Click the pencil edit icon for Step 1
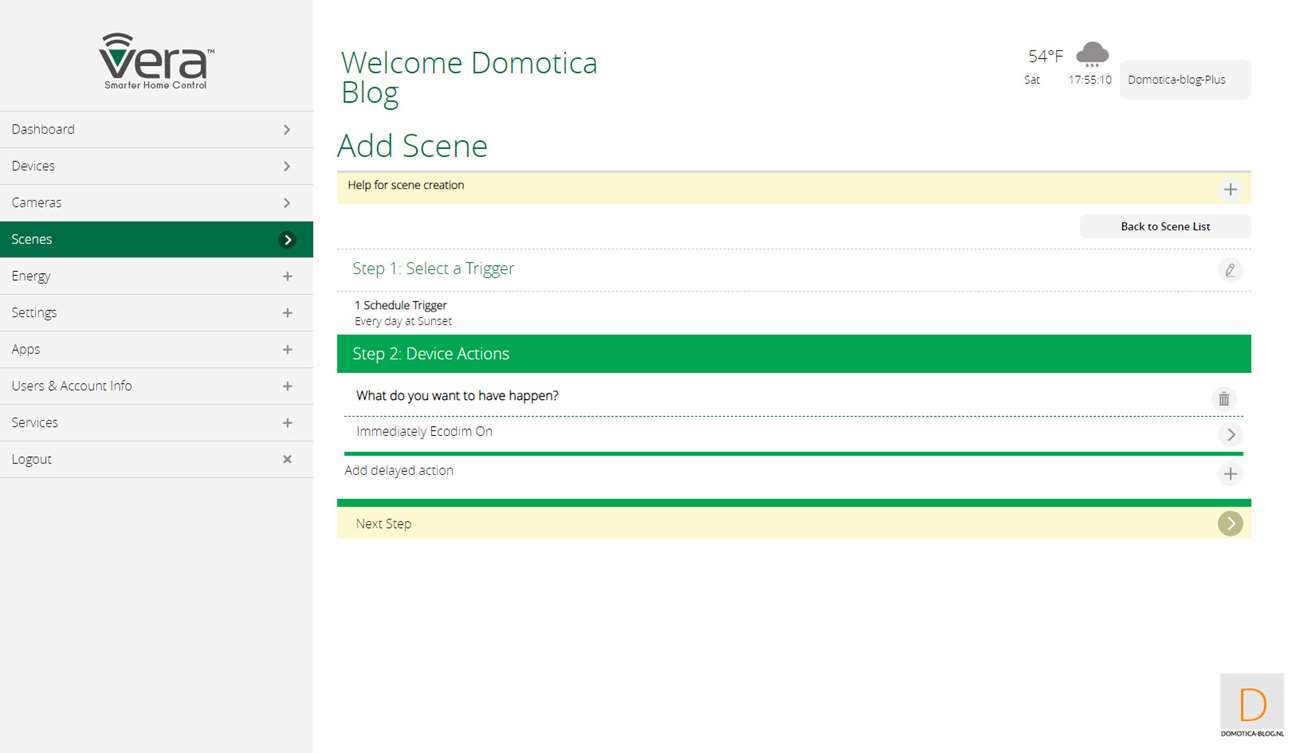This screenshot has width=1300, height=753. pyautogui.click(x=1230, y=270)
